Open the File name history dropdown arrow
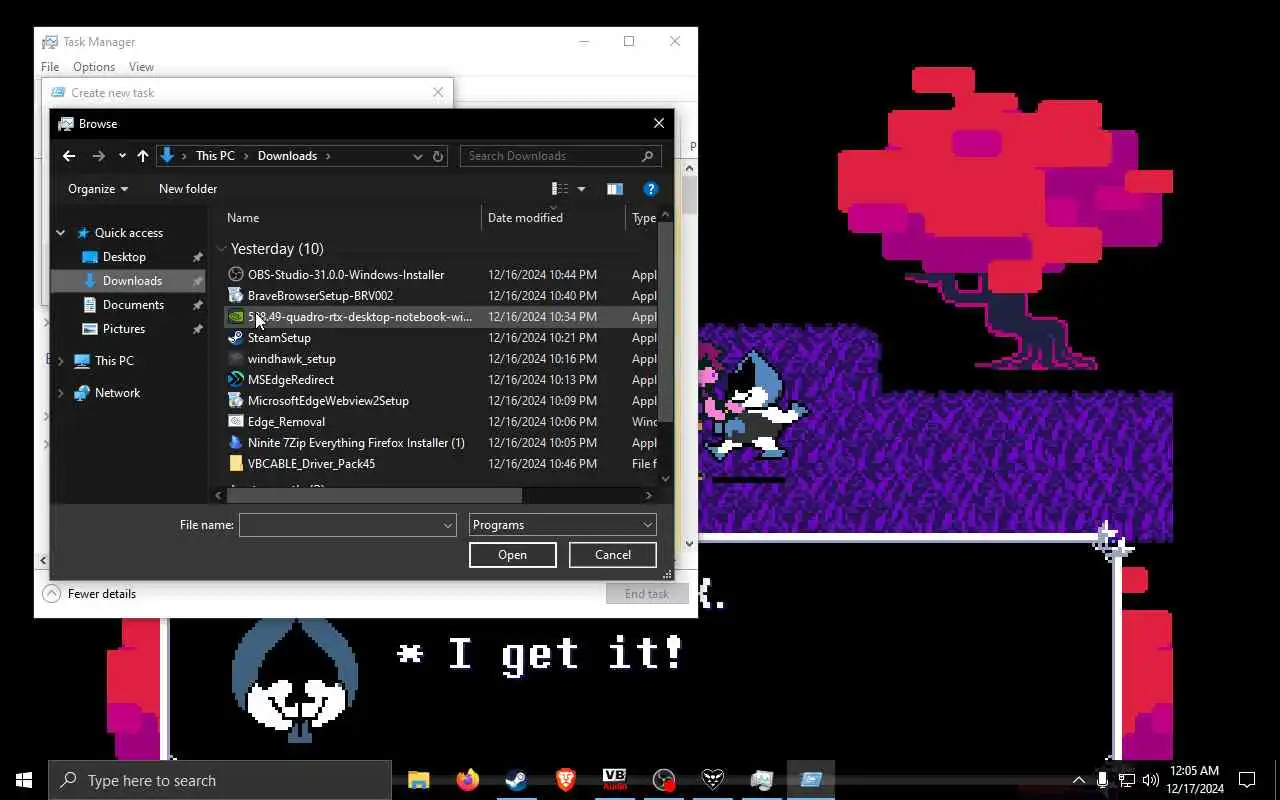This screenshot has height=800, width=1280. coord(448,525)
